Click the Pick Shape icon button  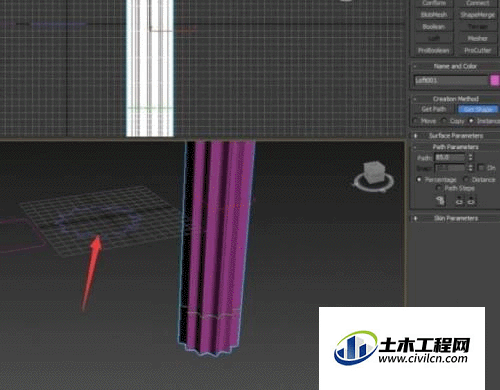[441, 201]
